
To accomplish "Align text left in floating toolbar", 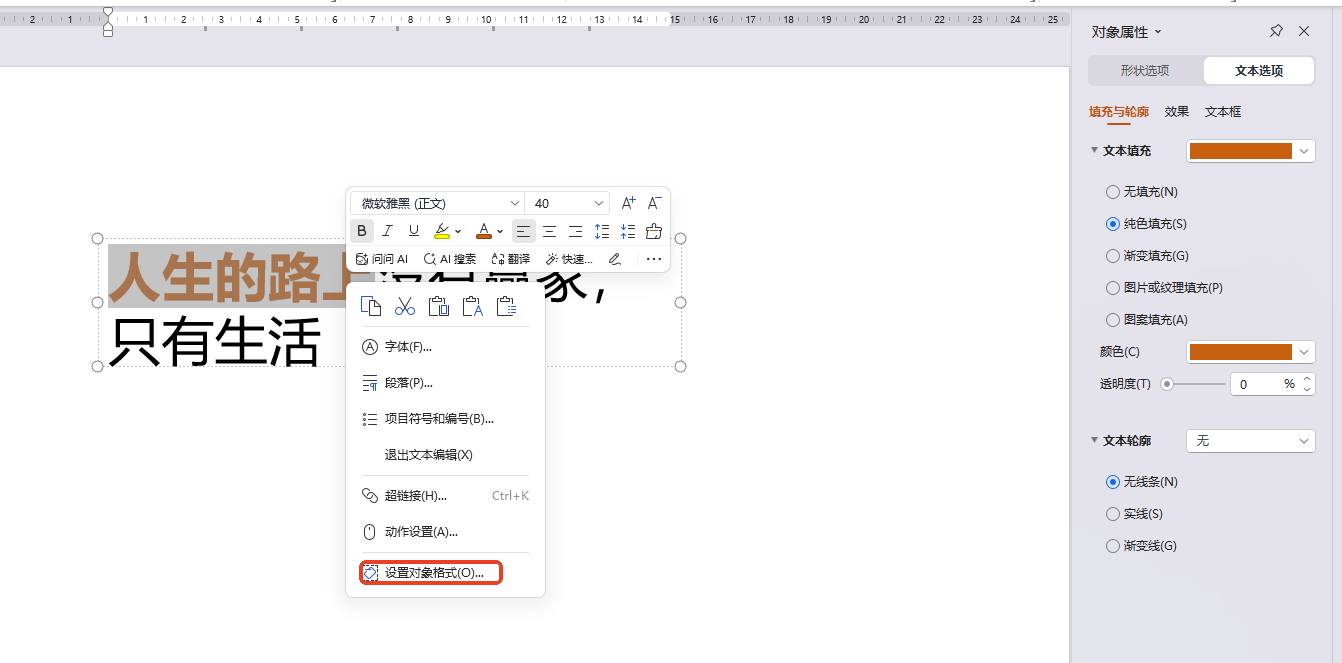I will point(524,231).
